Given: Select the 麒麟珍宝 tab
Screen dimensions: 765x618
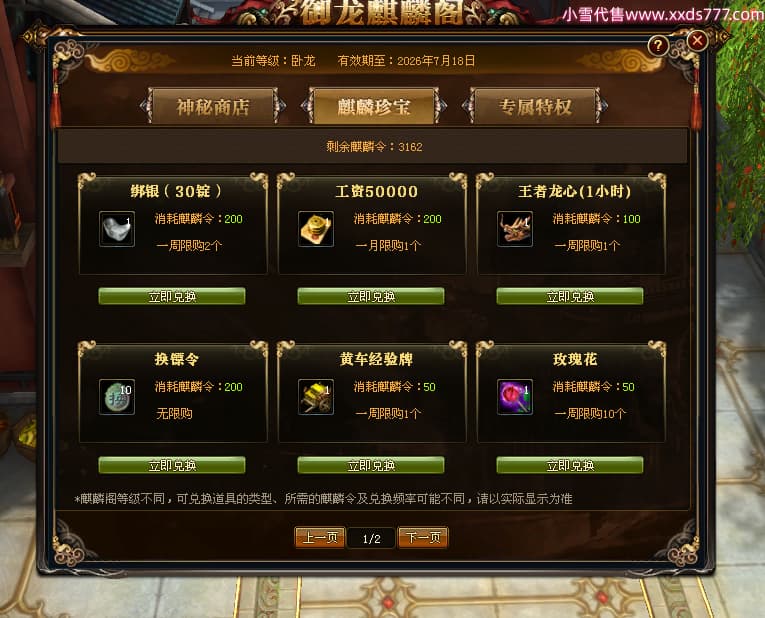Looking at the screenshot, I should (x=374, y=106).
